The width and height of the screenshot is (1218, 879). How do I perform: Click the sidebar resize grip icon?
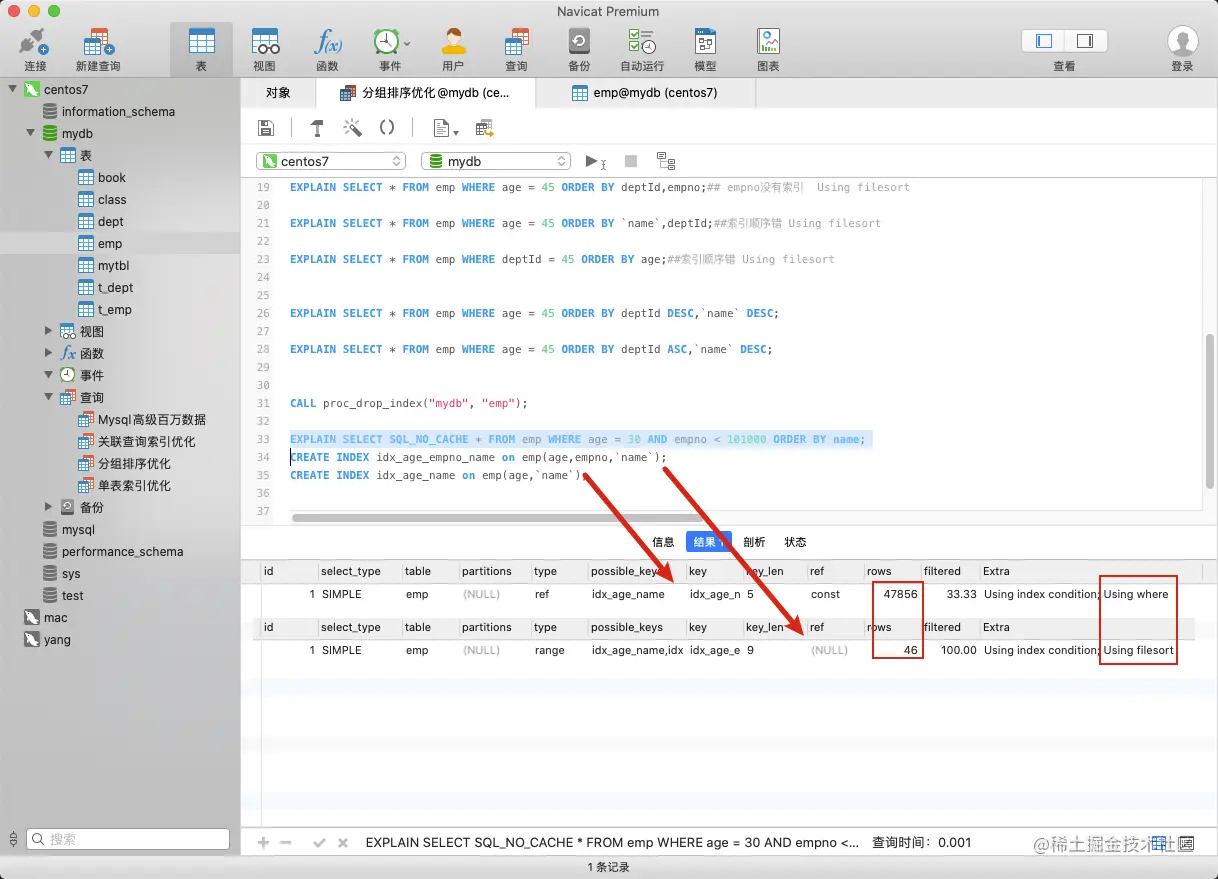click(13, 840)
